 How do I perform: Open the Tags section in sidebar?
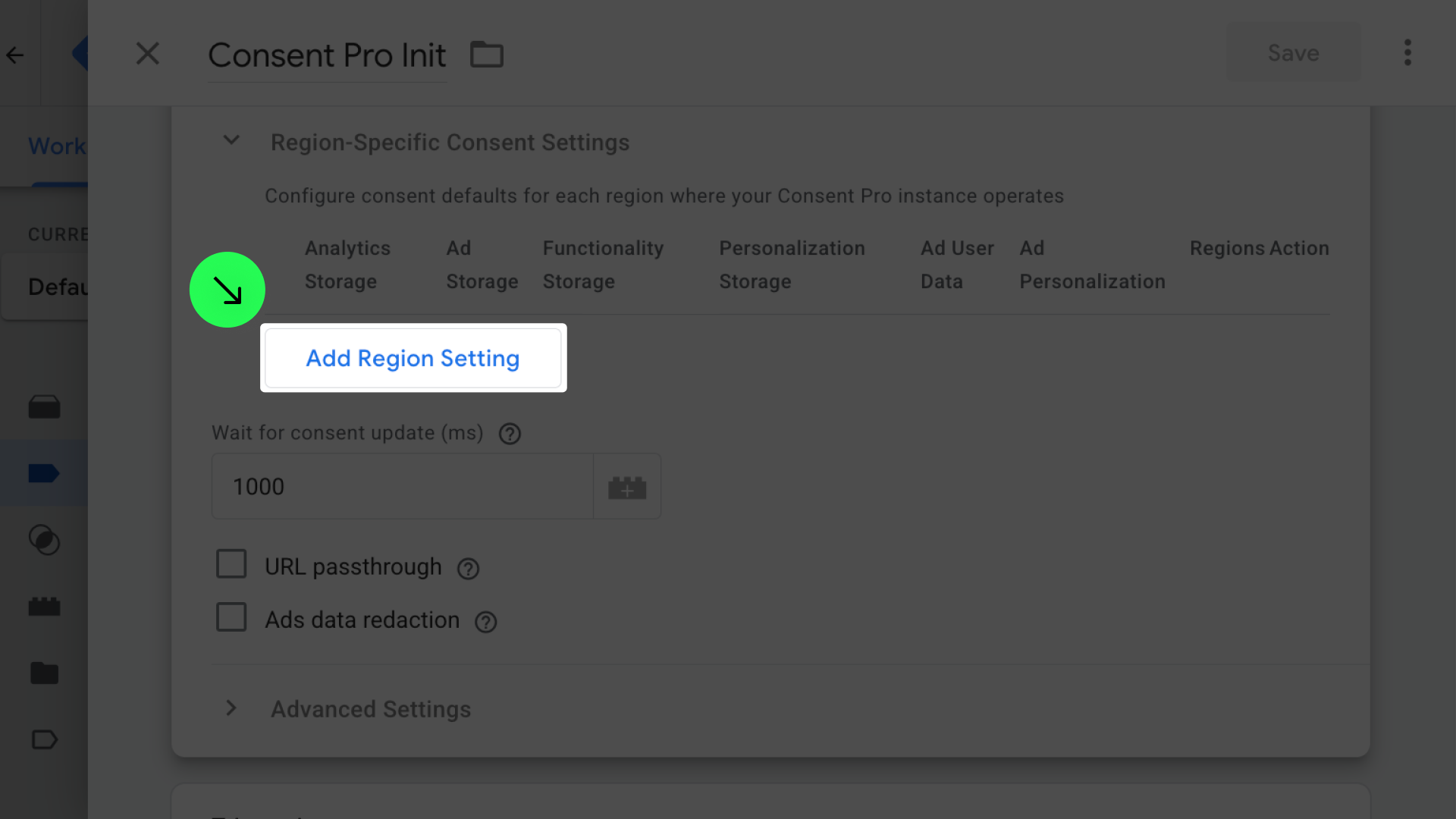44,473
